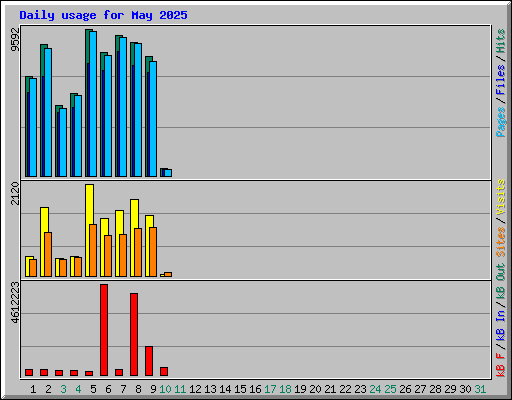
Task: Select day 15 on the x-axis
Action: click(x=240, y=389)
